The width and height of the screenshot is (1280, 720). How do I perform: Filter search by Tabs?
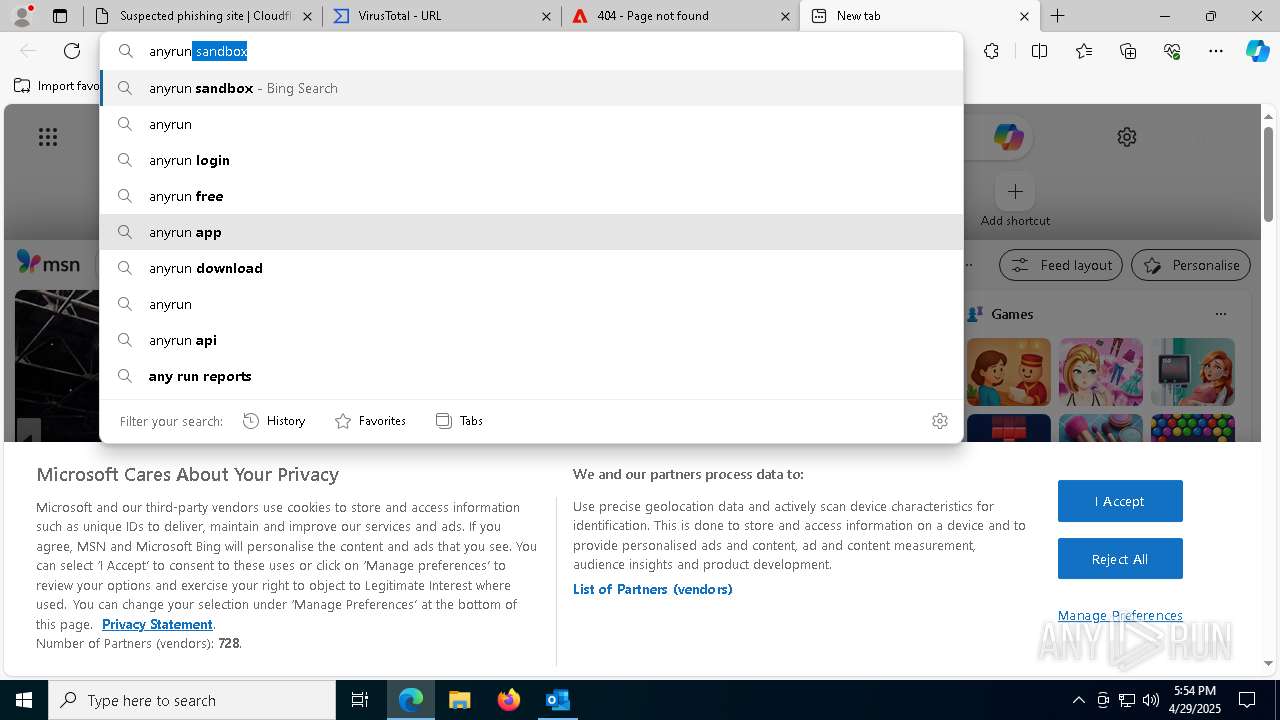(x=459, y=421)
